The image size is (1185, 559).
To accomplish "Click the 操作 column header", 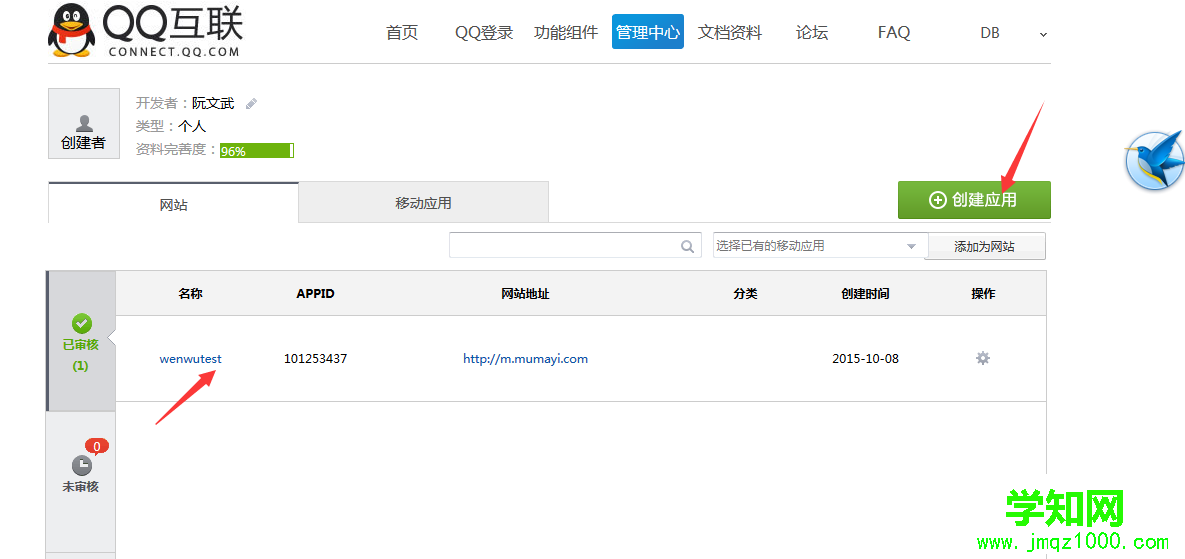I will coord(983,294).
